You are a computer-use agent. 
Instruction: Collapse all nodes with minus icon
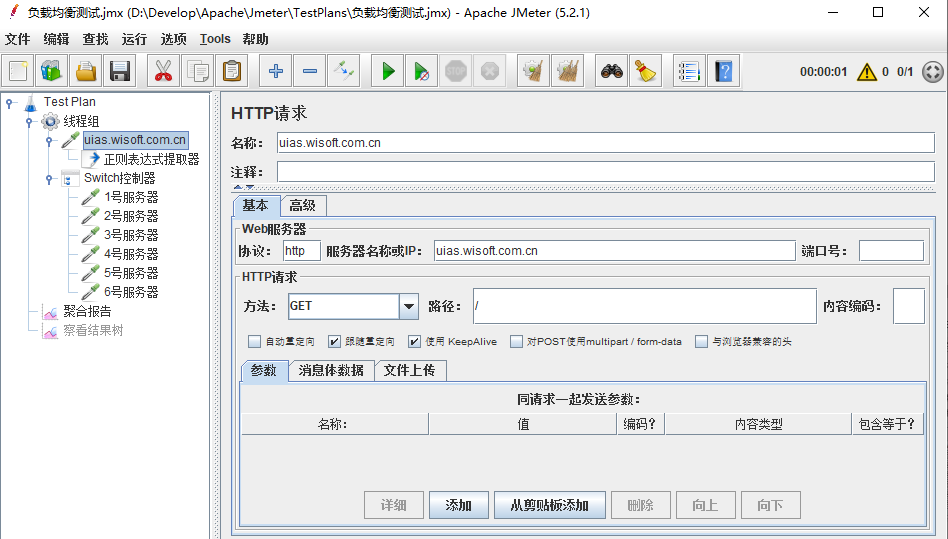(x=310, y=71)
